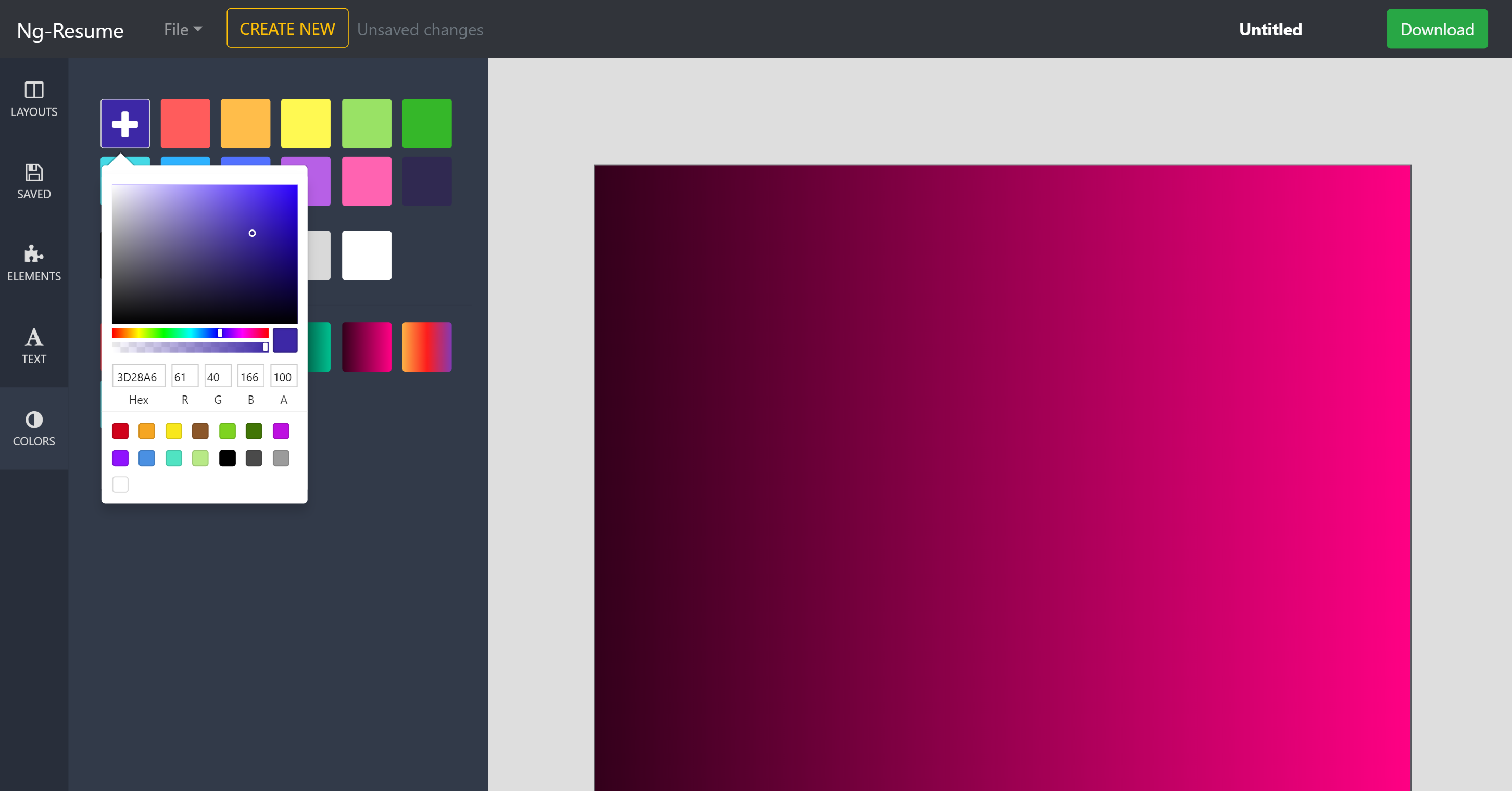The image size is (1512, 791).
Task: Click the Untitled document title
Action: click(1270, 29)
